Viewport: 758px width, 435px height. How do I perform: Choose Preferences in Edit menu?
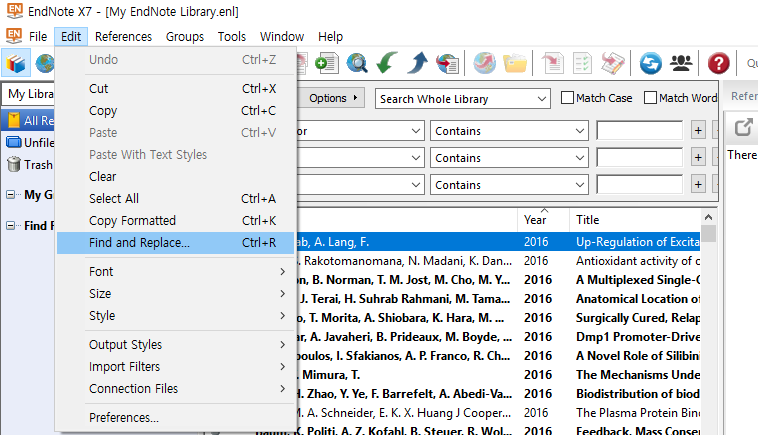point(175,418)
